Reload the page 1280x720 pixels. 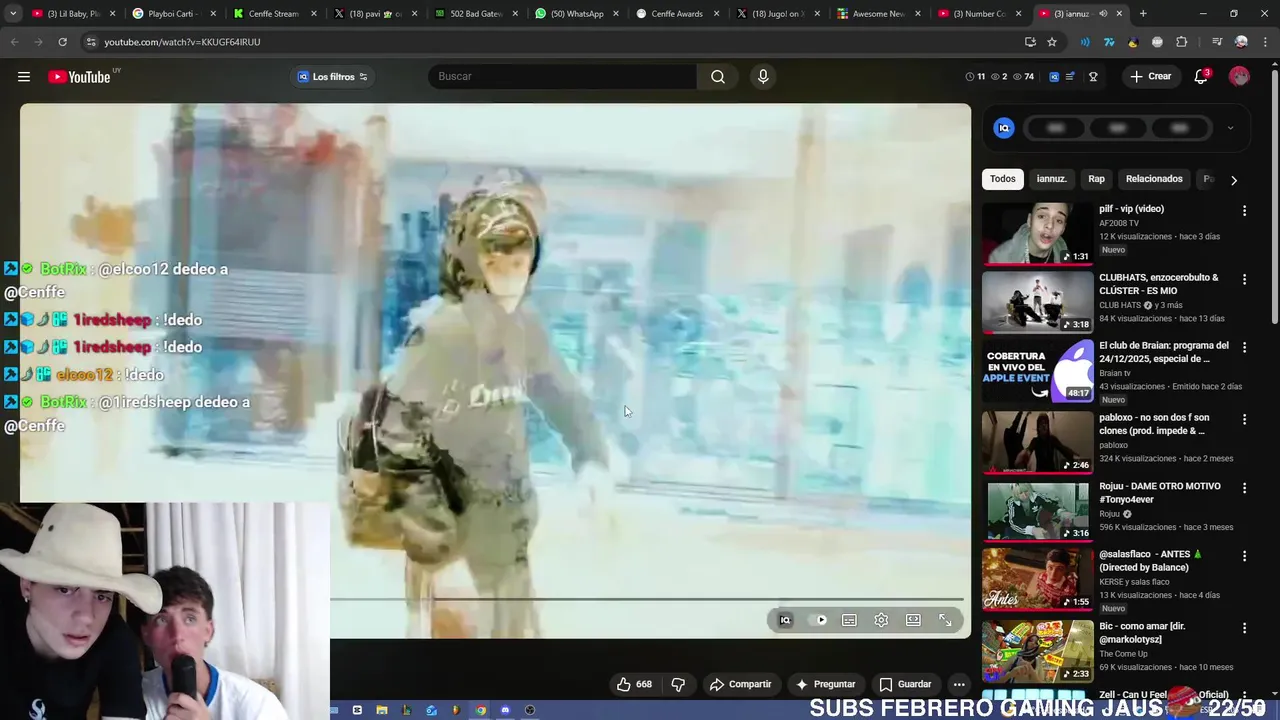click(x=62, y=42)
